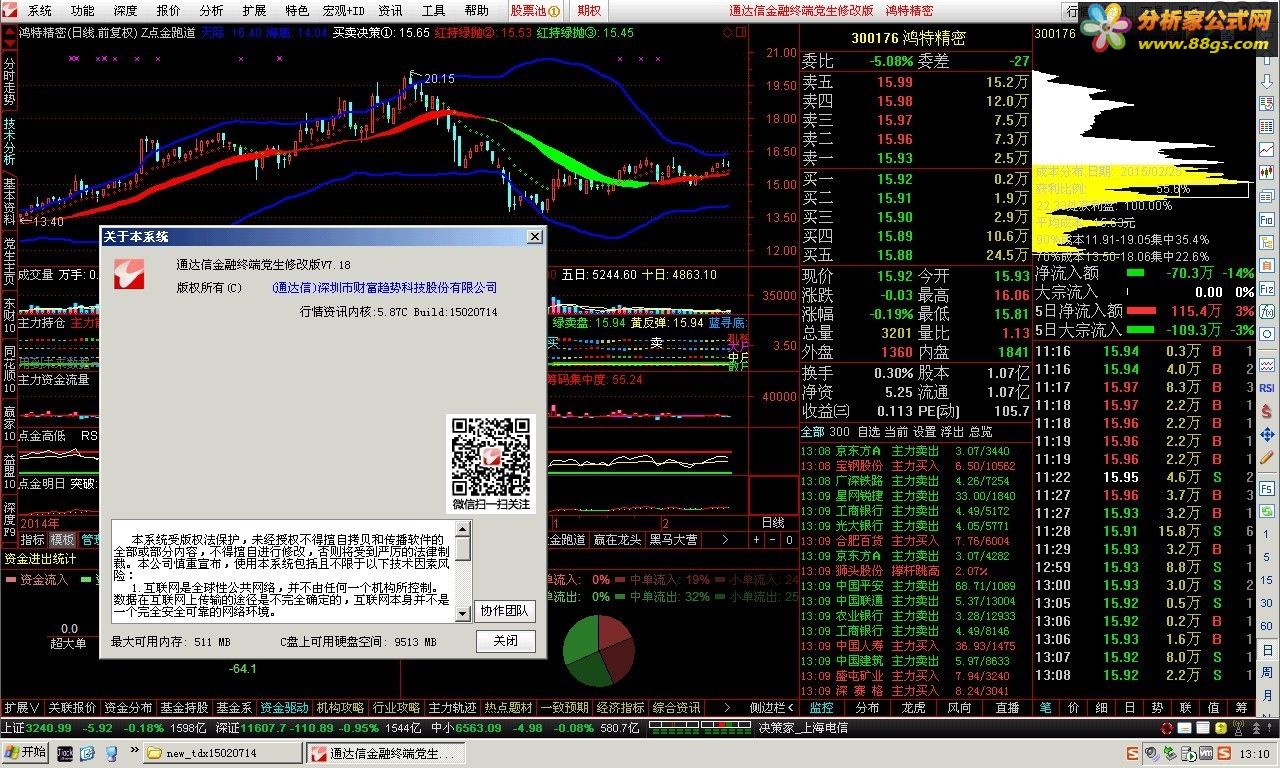This screenshot has height=768, width=1280.
Task: Click the candlestick chart icon in right toolbar
Action: (1267, 172)
